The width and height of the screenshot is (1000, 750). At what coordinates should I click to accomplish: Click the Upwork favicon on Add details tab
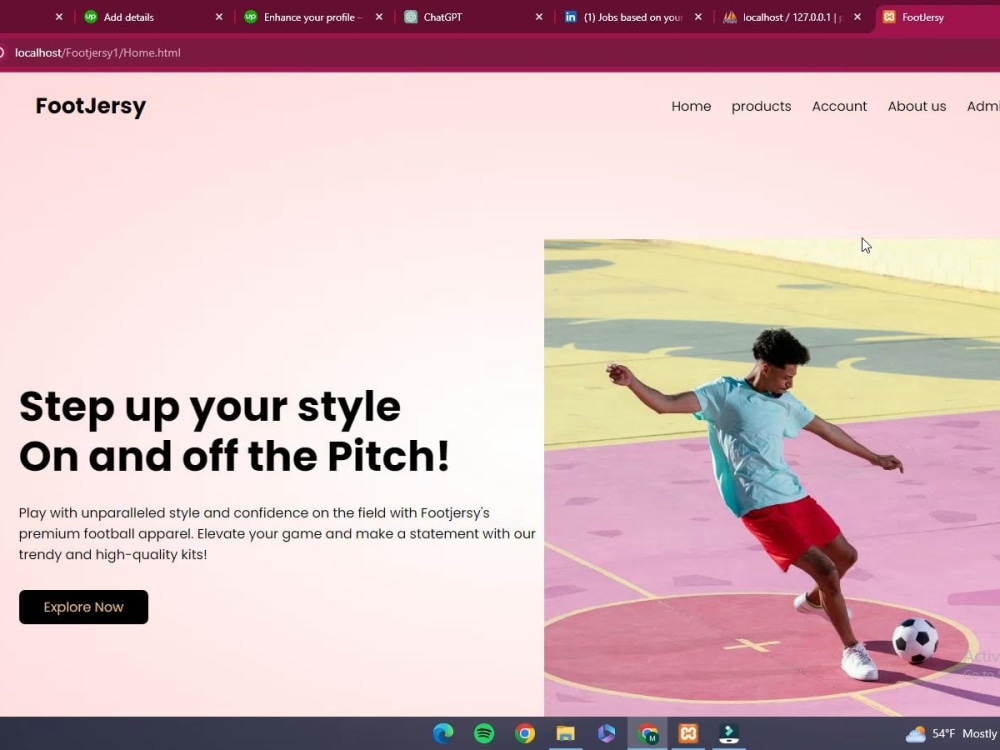(x=91, y=17)
